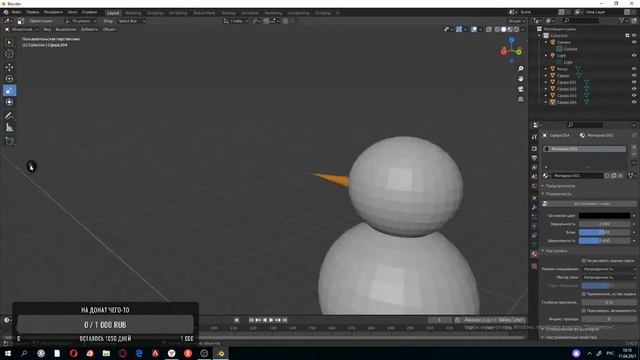Switch to the Shading workspace tab
The width and height of the screenshot is (640, 360).
coord(228,13)
